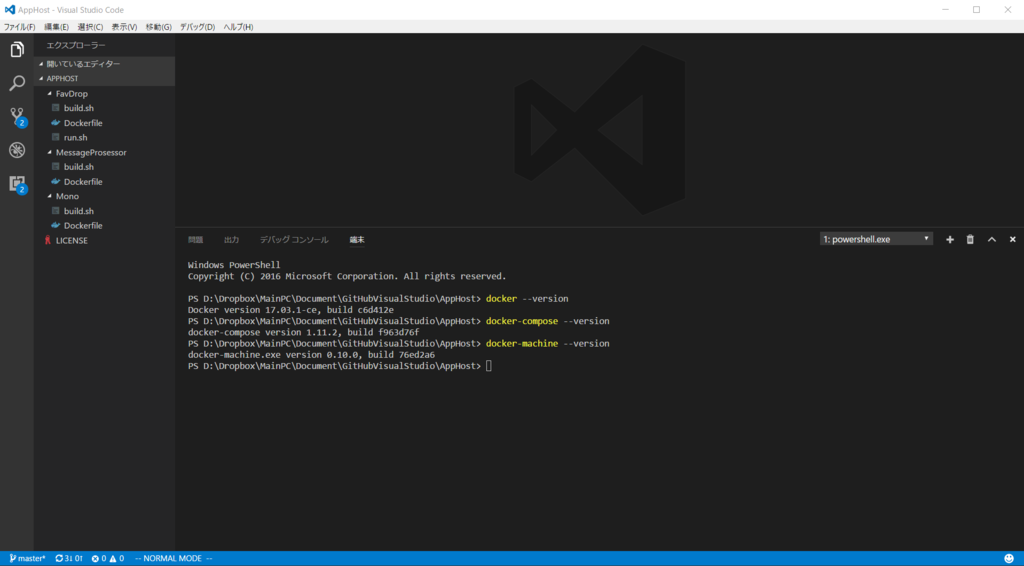This screenshot has width=1024, height=566.
Task: Minimize the Visual Studio Code window
Action: click(946, 10)
